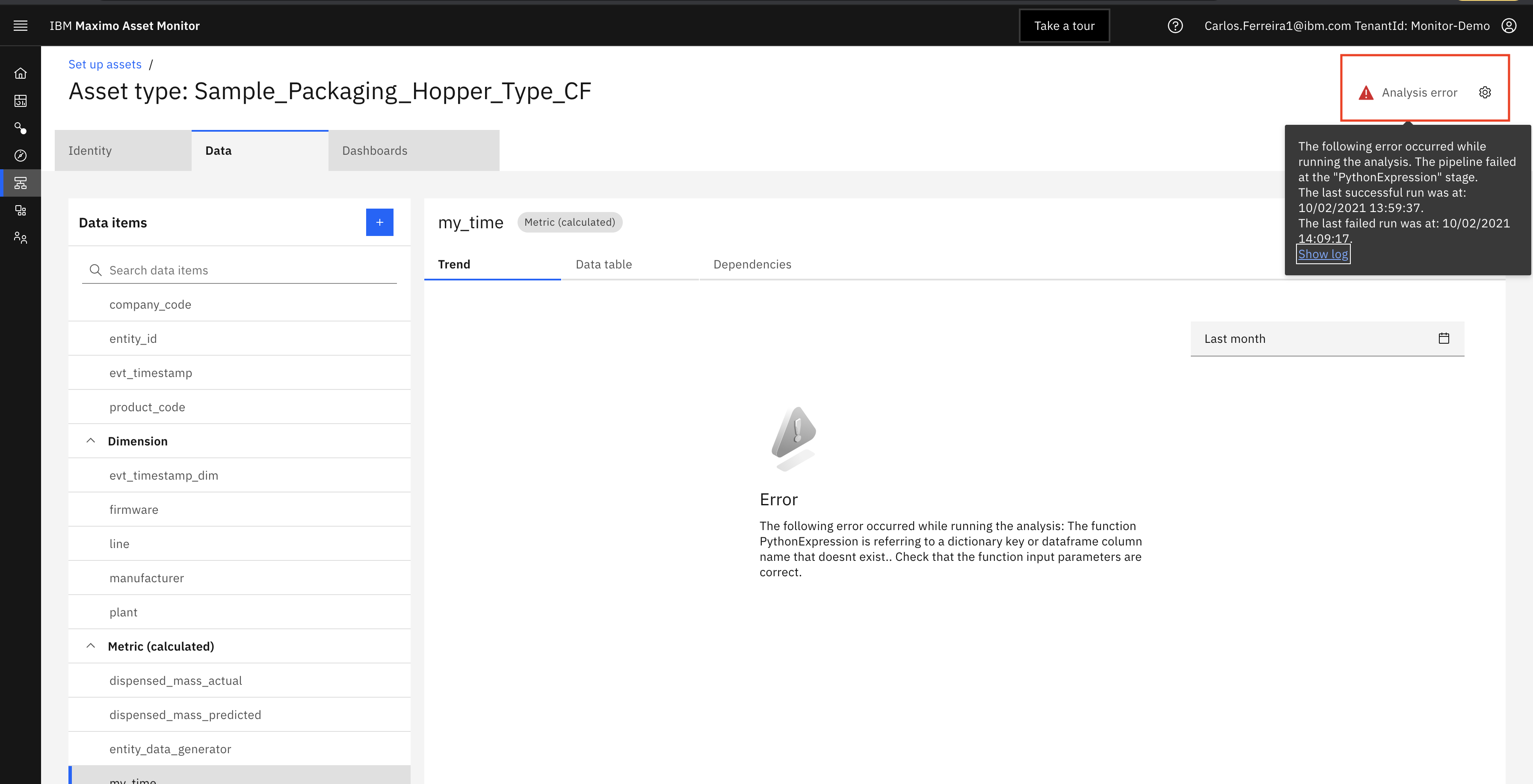
Task: Switch to the Identity tab
Action: pos(123,150)
